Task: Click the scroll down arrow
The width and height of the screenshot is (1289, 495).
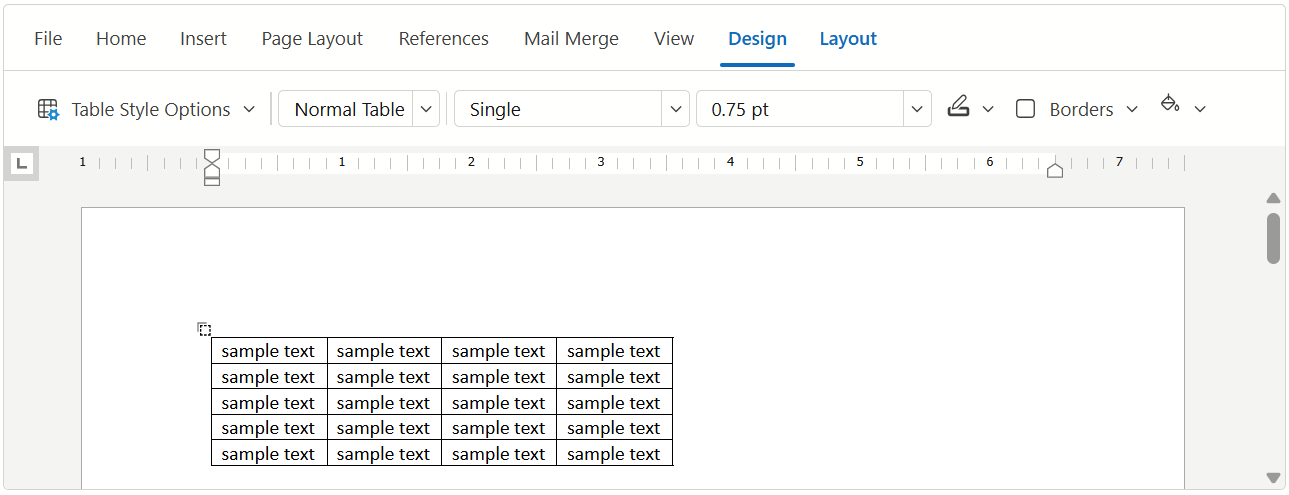Action: [1273, 478]
